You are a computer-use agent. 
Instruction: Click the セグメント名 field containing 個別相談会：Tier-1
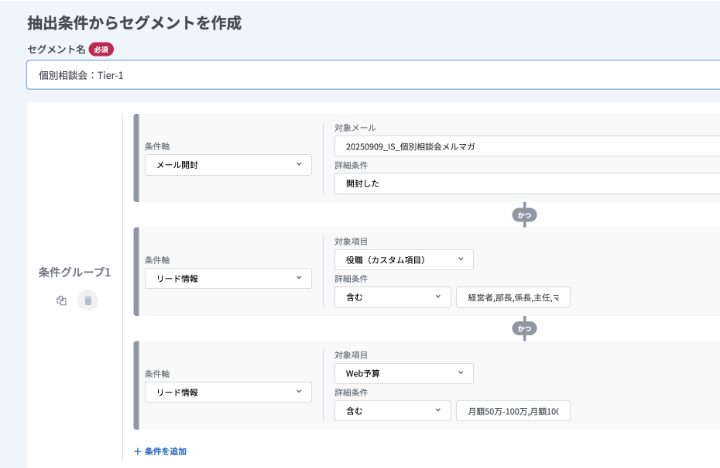coord(372,75)
